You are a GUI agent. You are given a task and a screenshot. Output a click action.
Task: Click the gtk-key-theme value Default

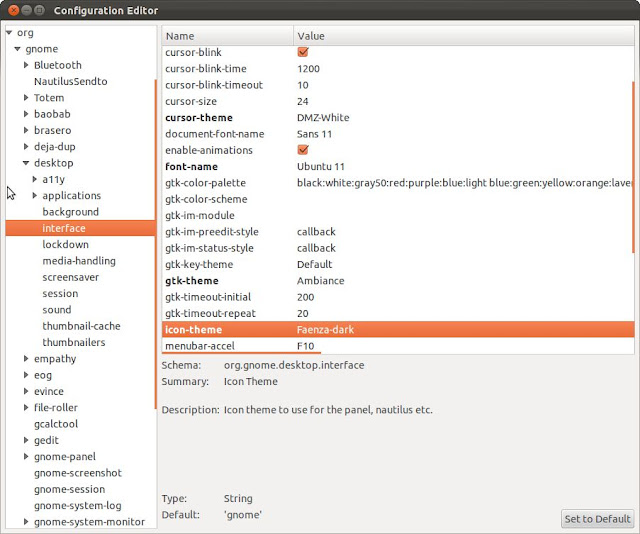pyautogui.click(x=314, y=265)
